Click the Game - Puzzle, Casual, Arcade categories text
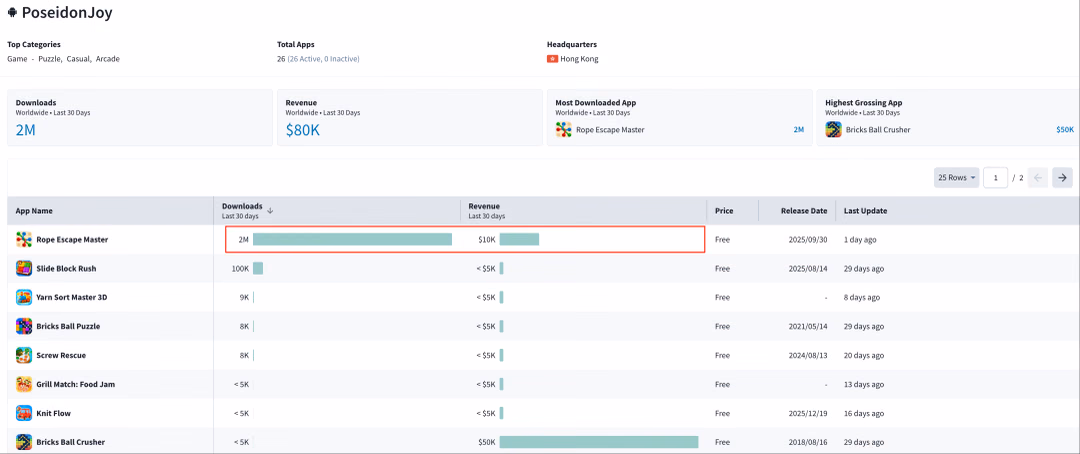The image size is (1080, 454). tap(63, 59)
